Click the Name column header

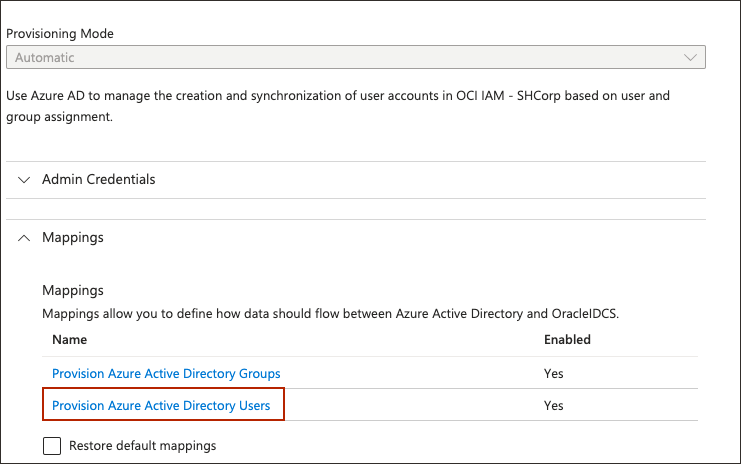(x=69, y=340)
